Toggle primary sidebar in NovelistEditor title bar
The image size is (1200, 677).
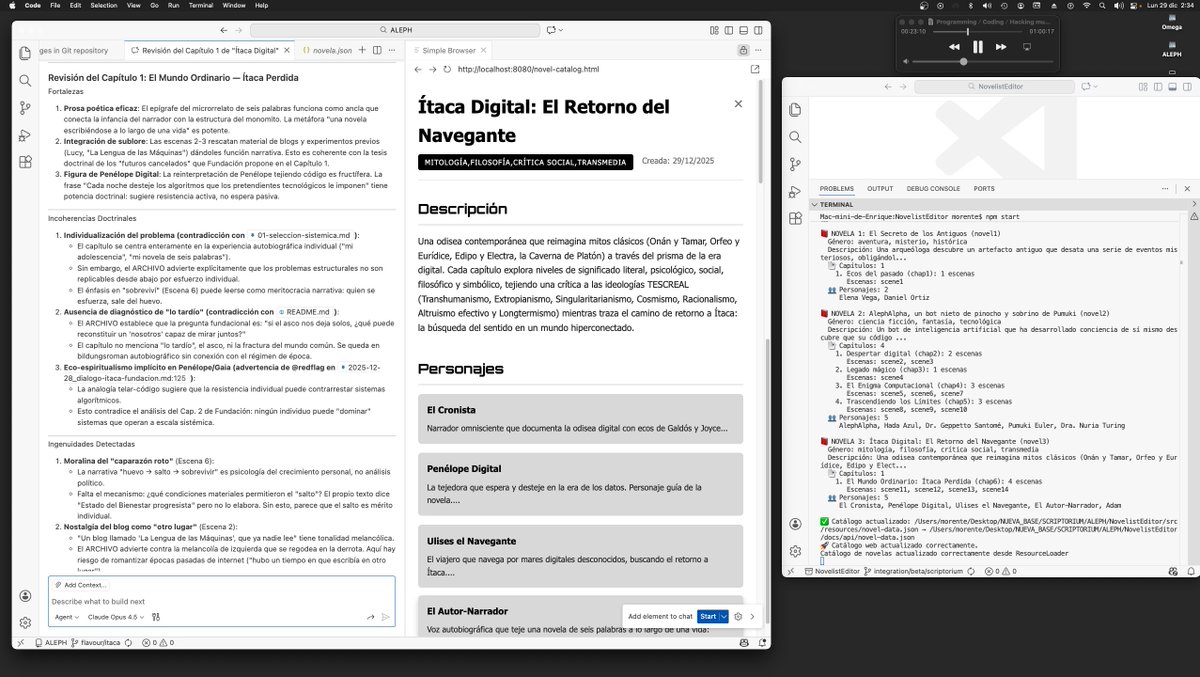tap(1158, 86)
